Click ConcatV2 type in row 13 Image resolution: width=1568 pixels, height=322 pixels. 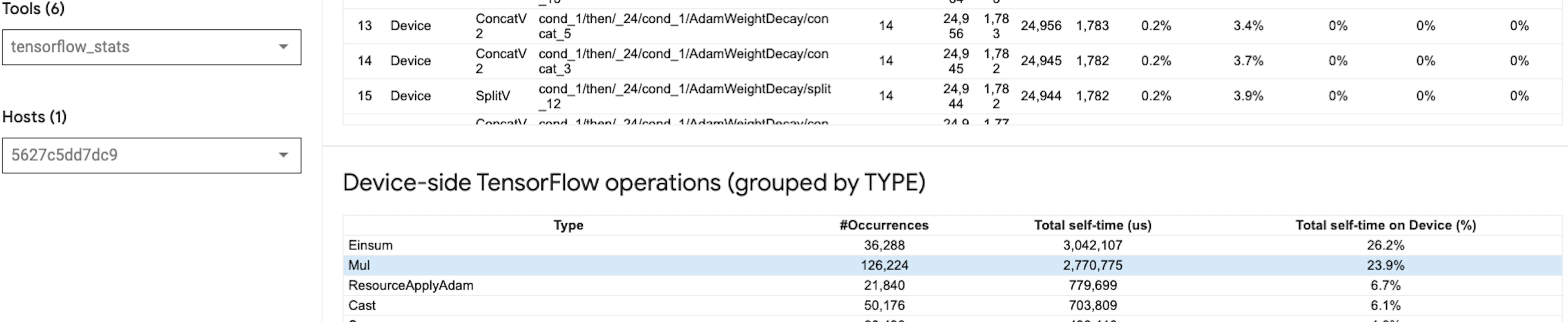tap(501, 26)
